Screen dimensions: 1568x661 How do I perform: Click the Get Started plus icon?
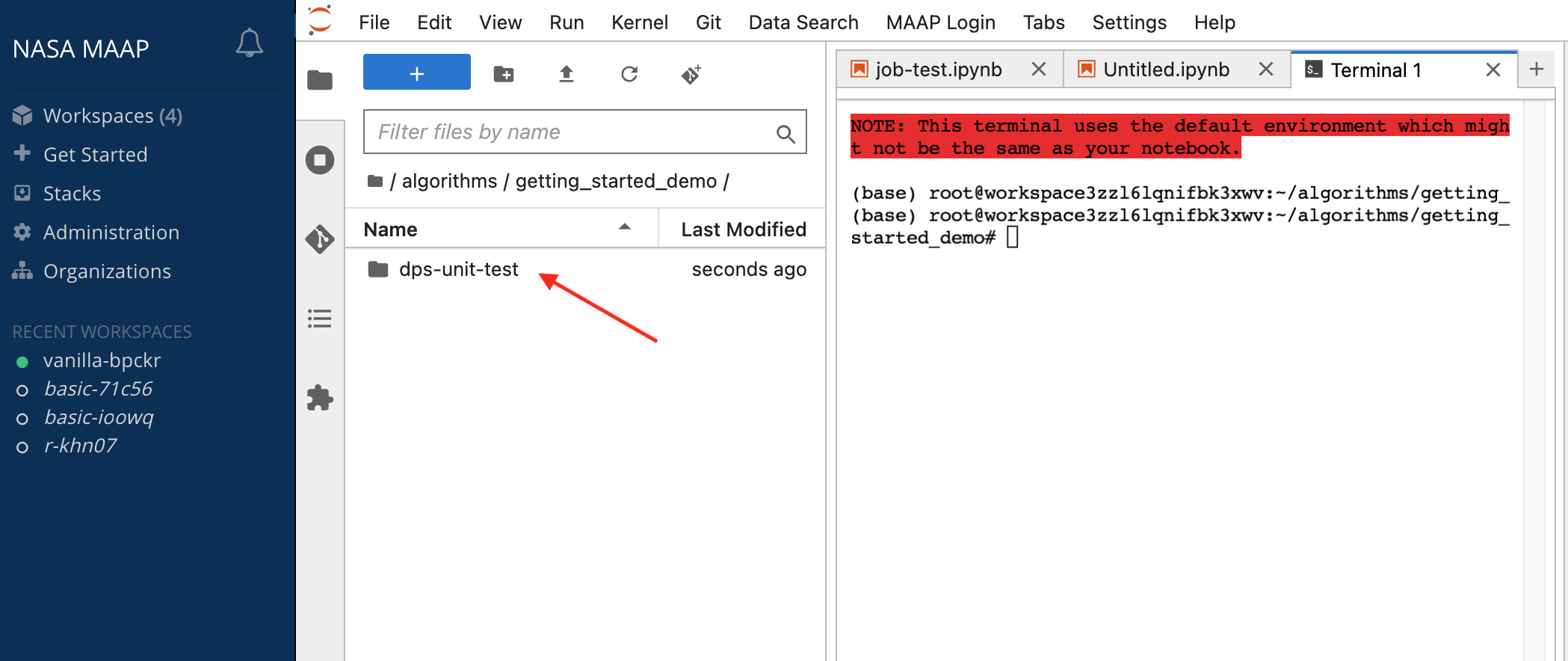tap(22, 153)
